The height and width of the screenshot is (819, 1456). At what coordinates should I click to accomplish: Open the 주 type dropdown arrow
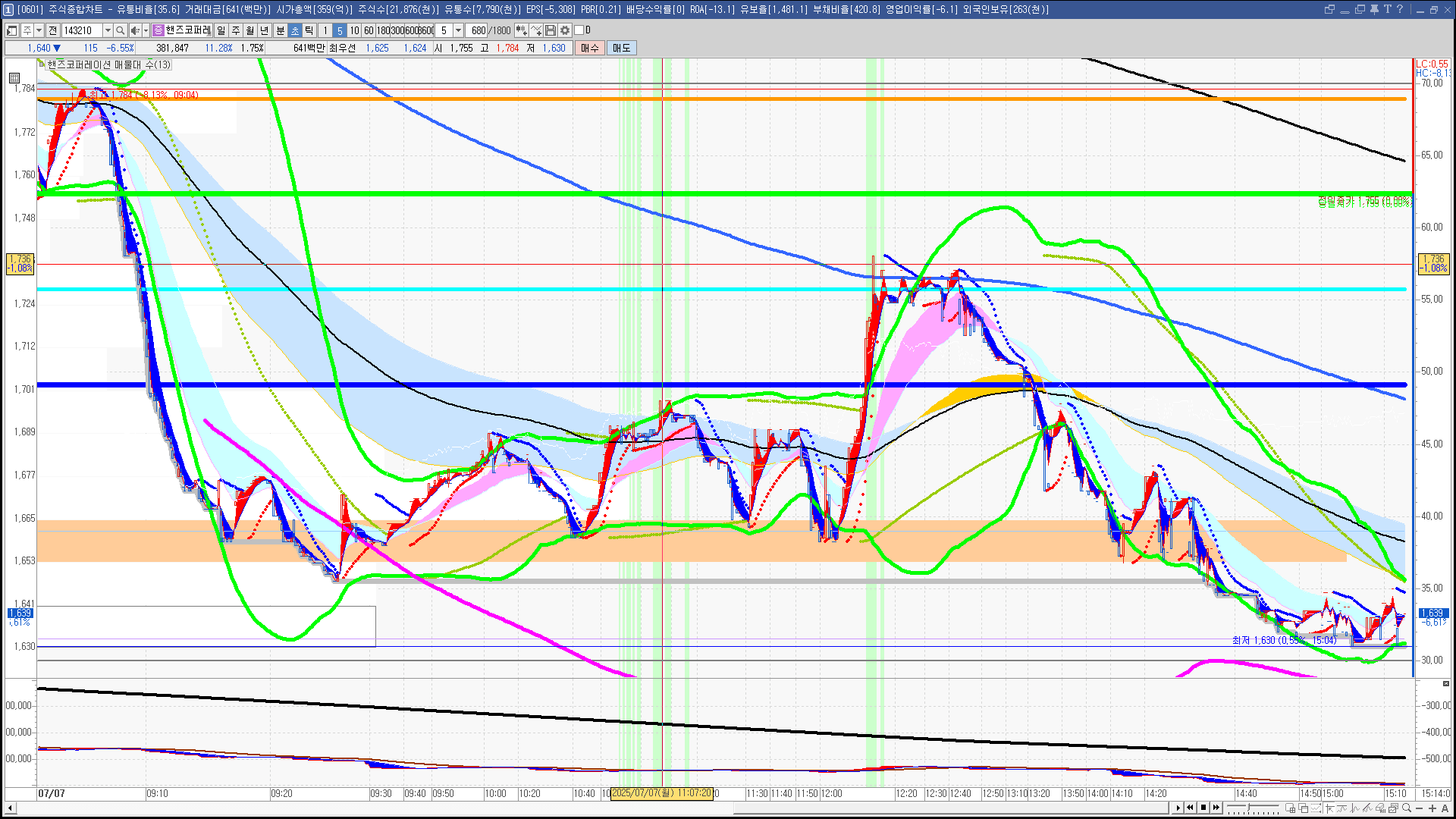pos(39,30)
